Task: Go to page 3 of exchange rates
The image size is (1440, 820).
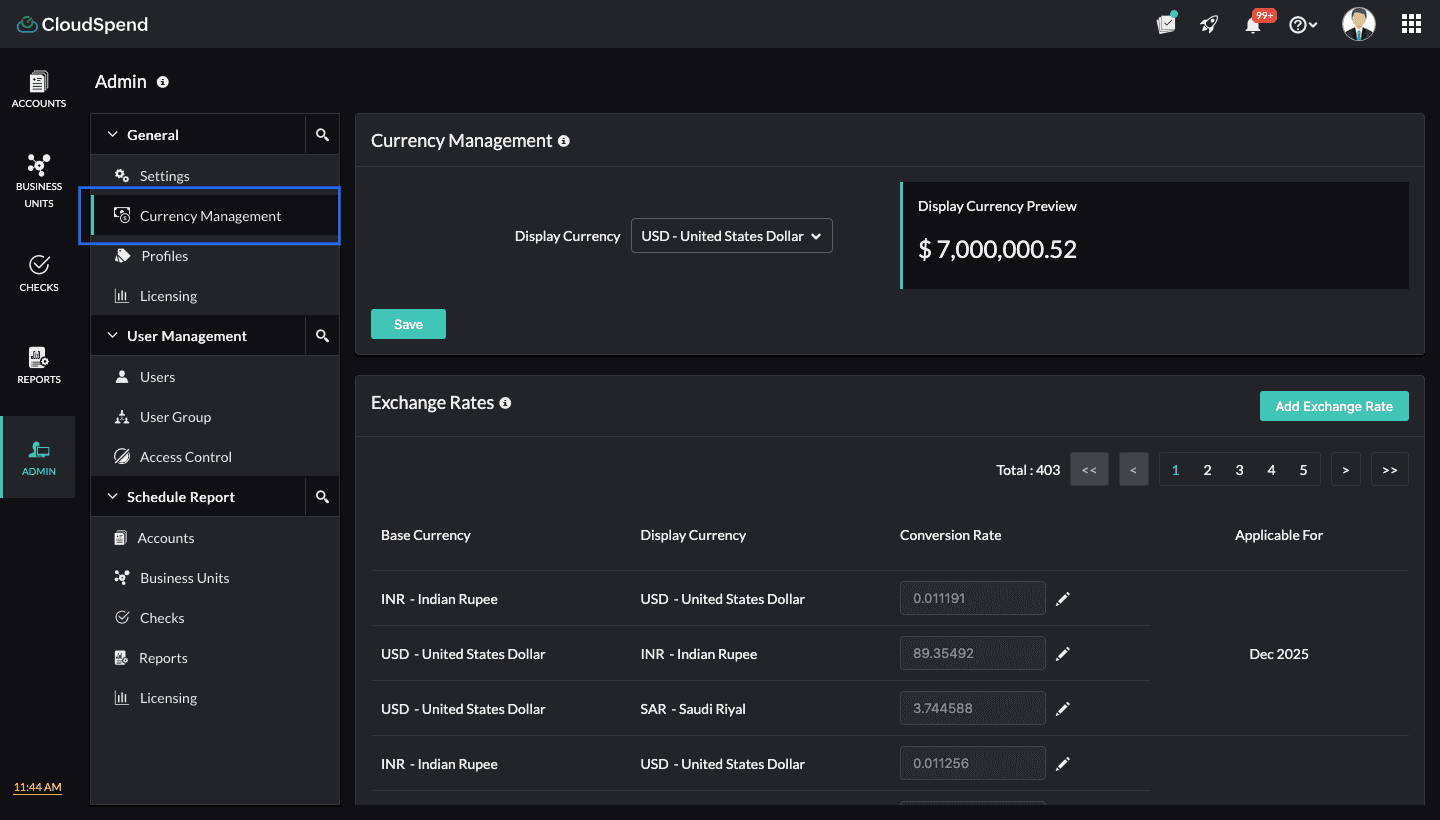Action: click(x=1239, y=469)
